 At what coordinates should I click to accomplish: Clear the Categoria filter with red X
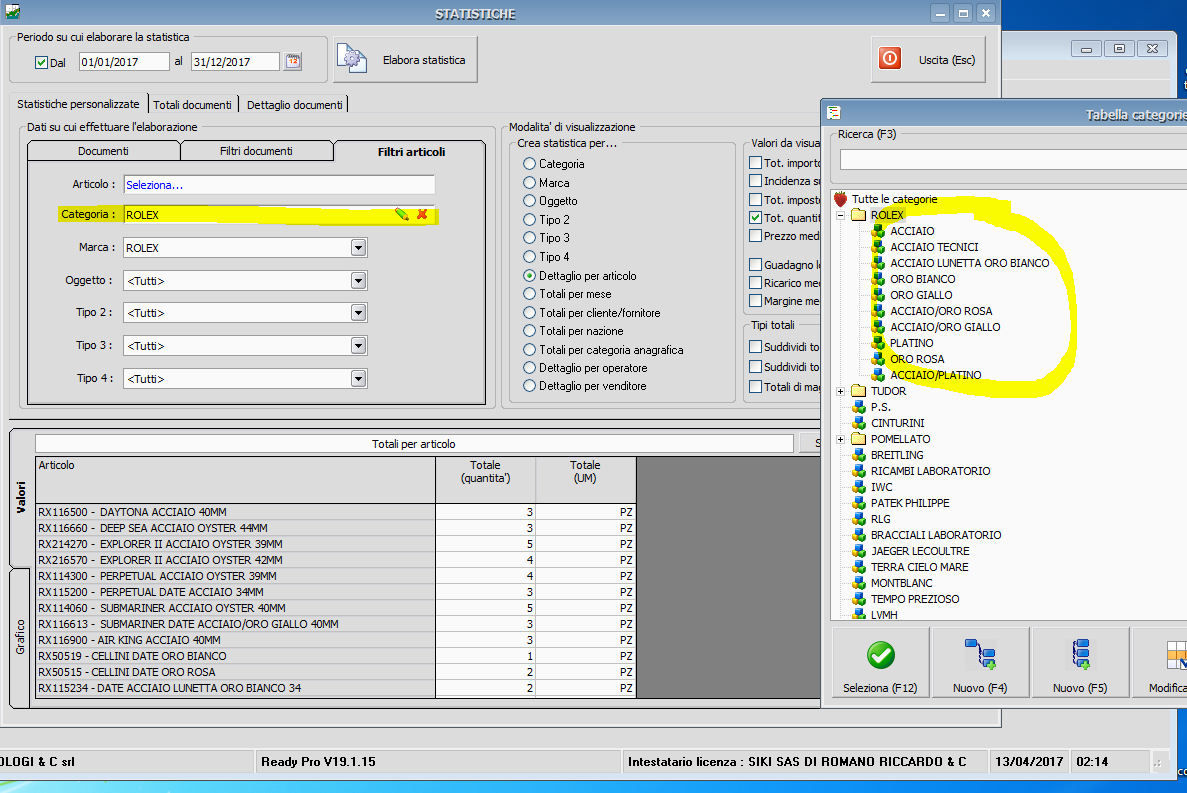422,215
